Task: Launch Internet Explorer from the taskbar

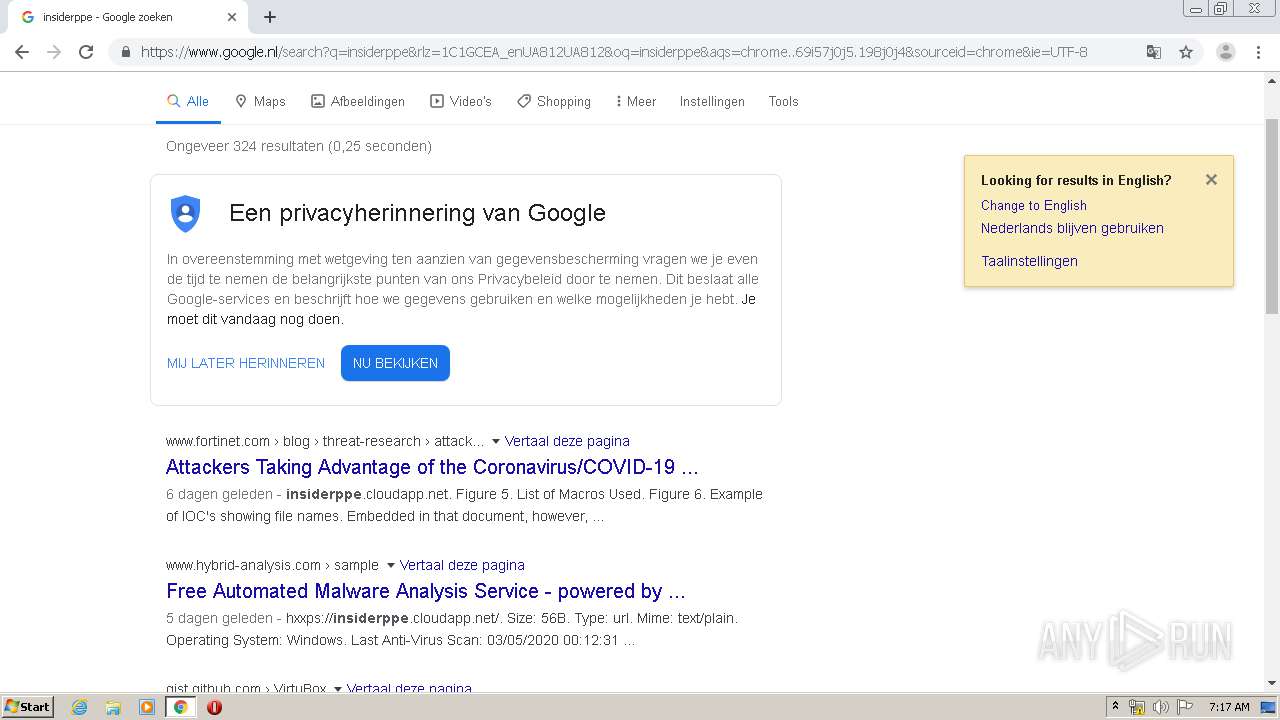Action: [80, 707]
